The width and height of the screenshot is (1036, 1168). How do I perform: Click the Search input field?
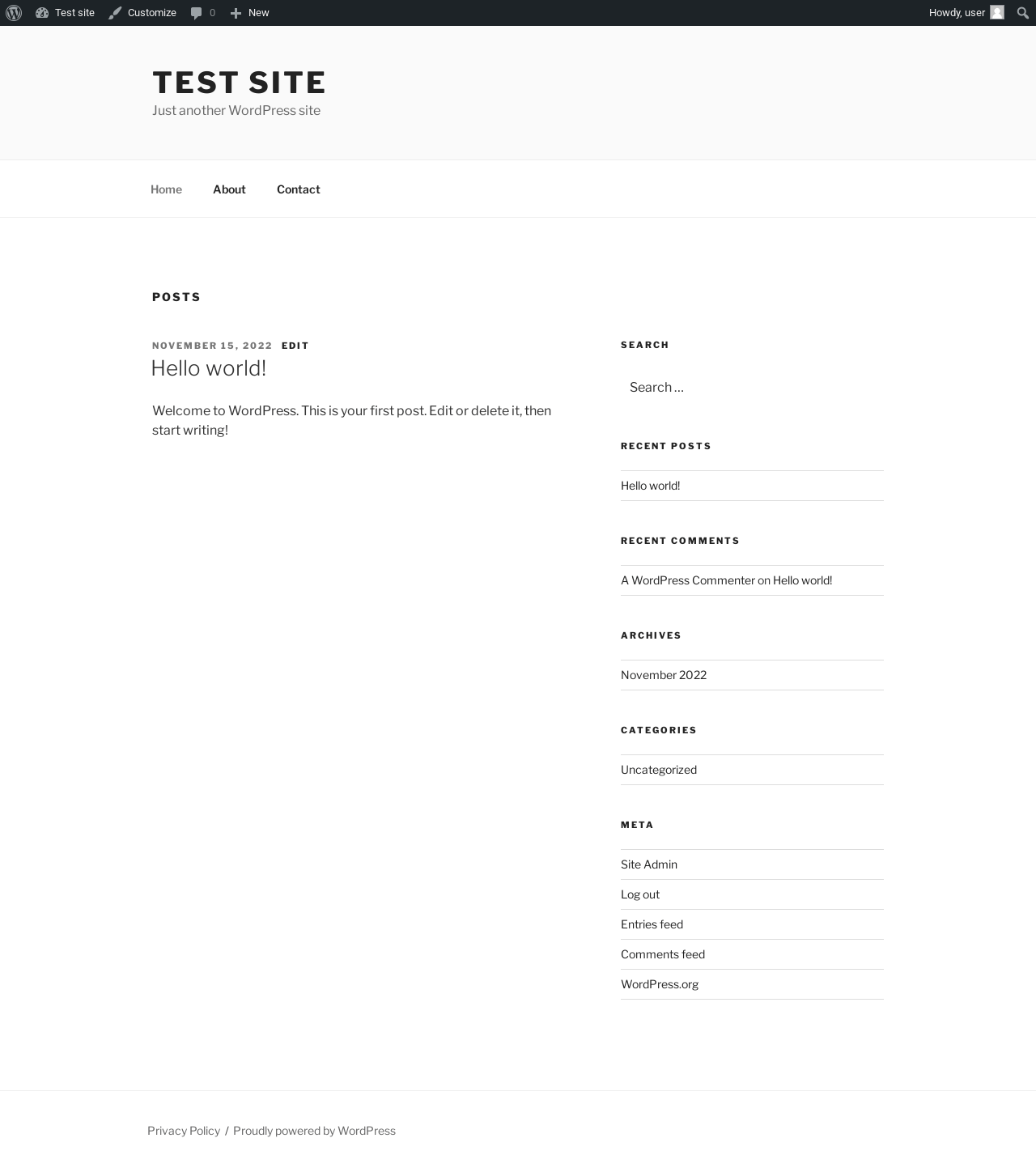(x=751, y=388)
